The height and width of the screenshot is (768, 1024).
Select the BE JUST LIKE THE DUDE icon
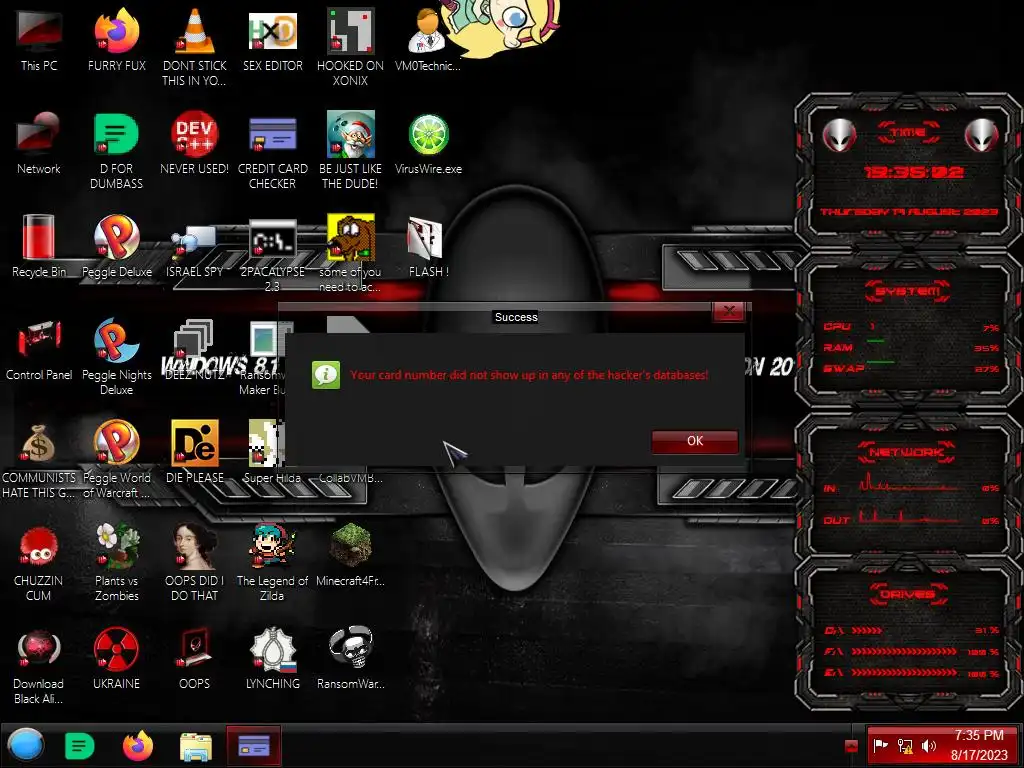pos(350,150)
